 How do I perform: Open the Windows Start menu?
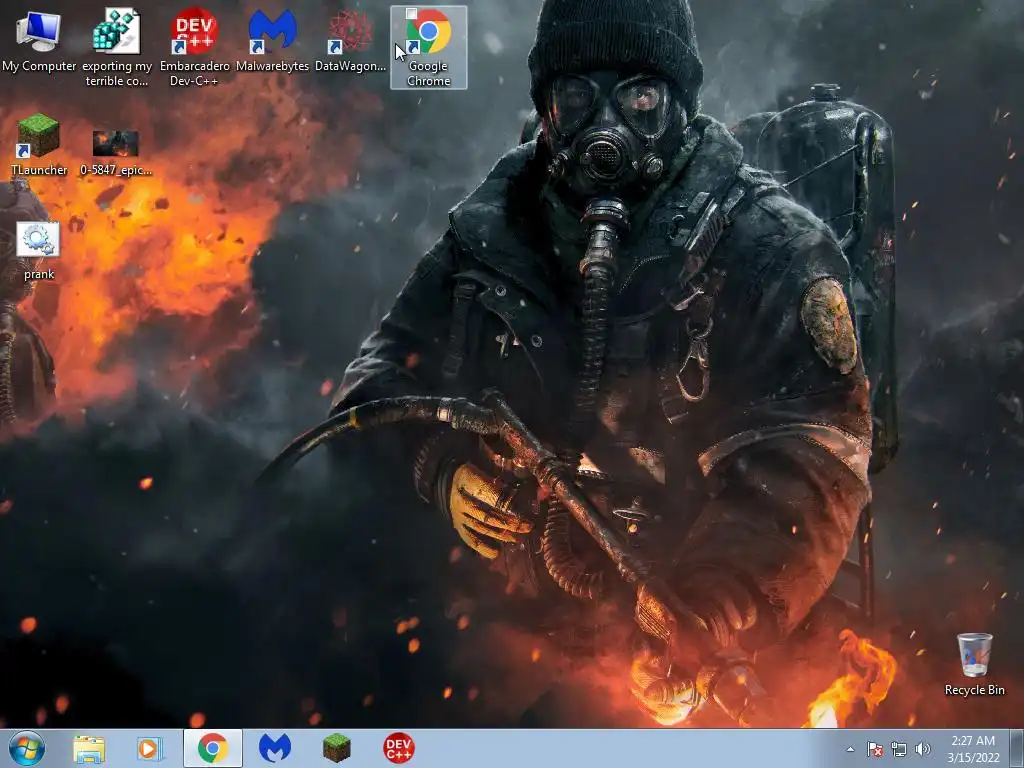click(27, 748)
